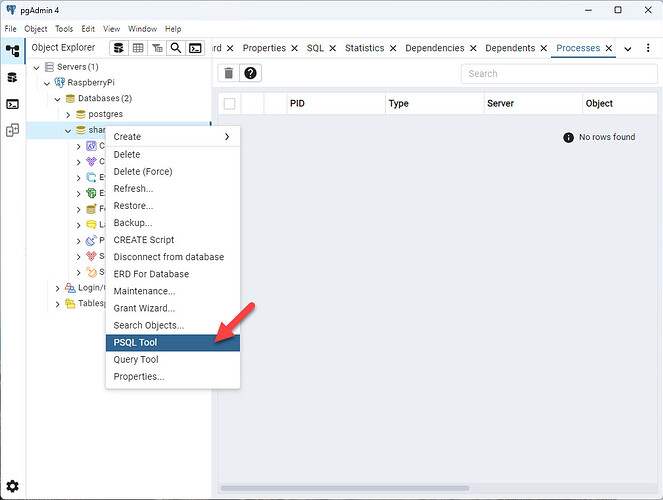
Task: Click the trash delete icon in Processes
Action: [229, 73]
